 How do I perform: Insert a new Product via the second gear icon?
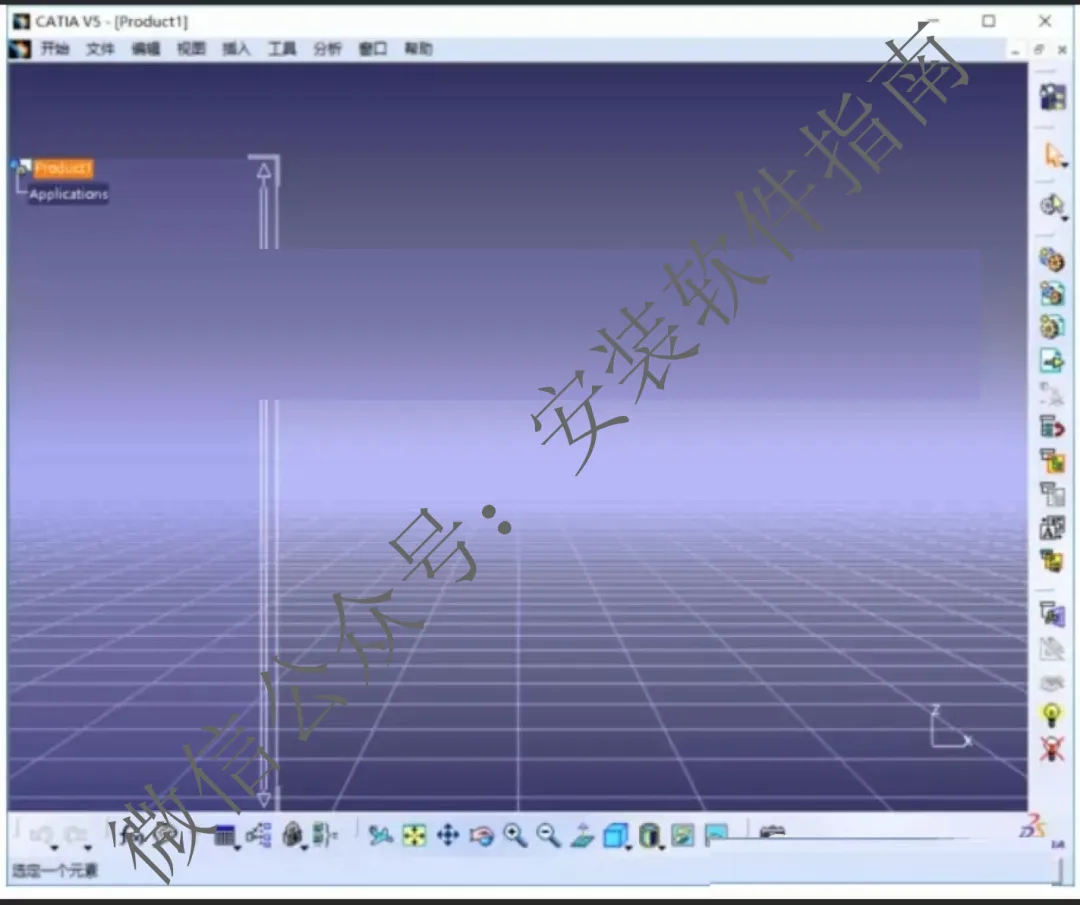pyautogui.click(x=1052, y=293)
